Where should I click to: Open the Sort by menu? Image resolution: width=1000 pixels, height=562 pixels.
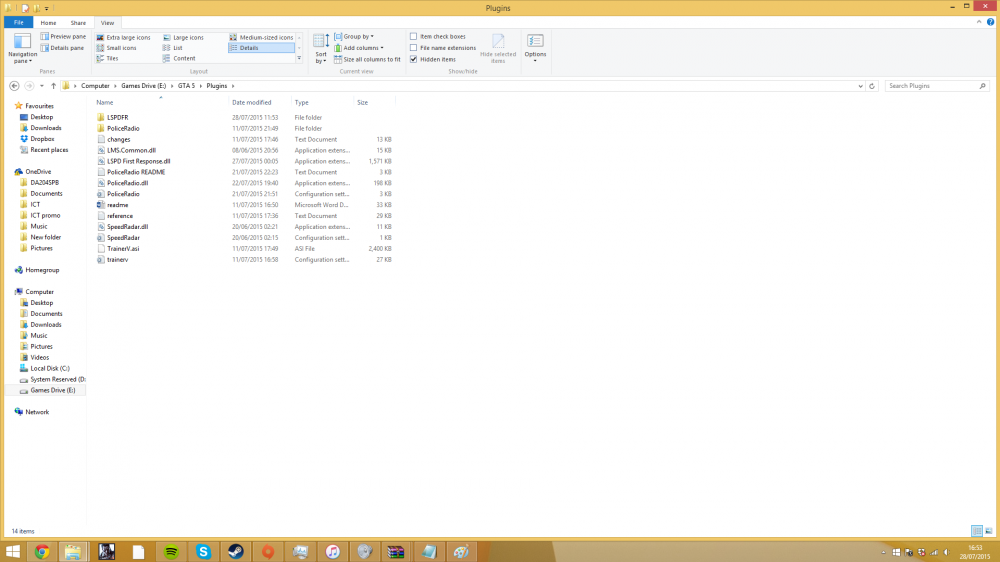(321, 48)
